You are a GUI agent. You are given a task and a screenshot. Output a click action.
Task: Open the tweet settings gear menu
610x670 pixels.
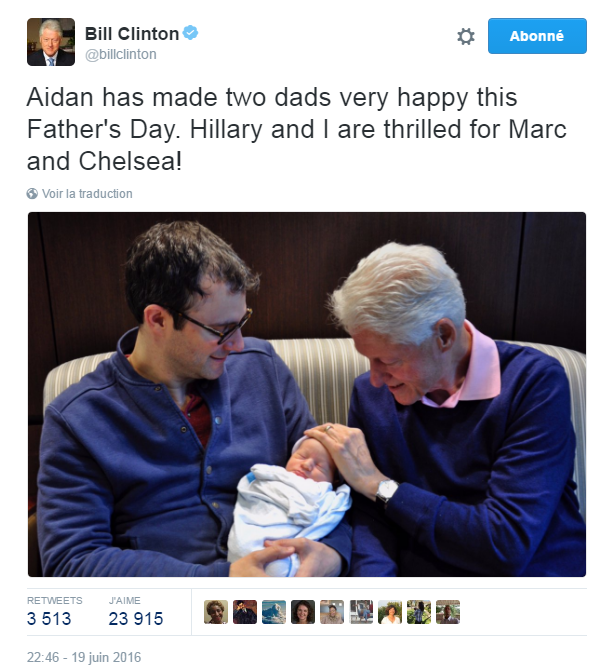point(465,36)
